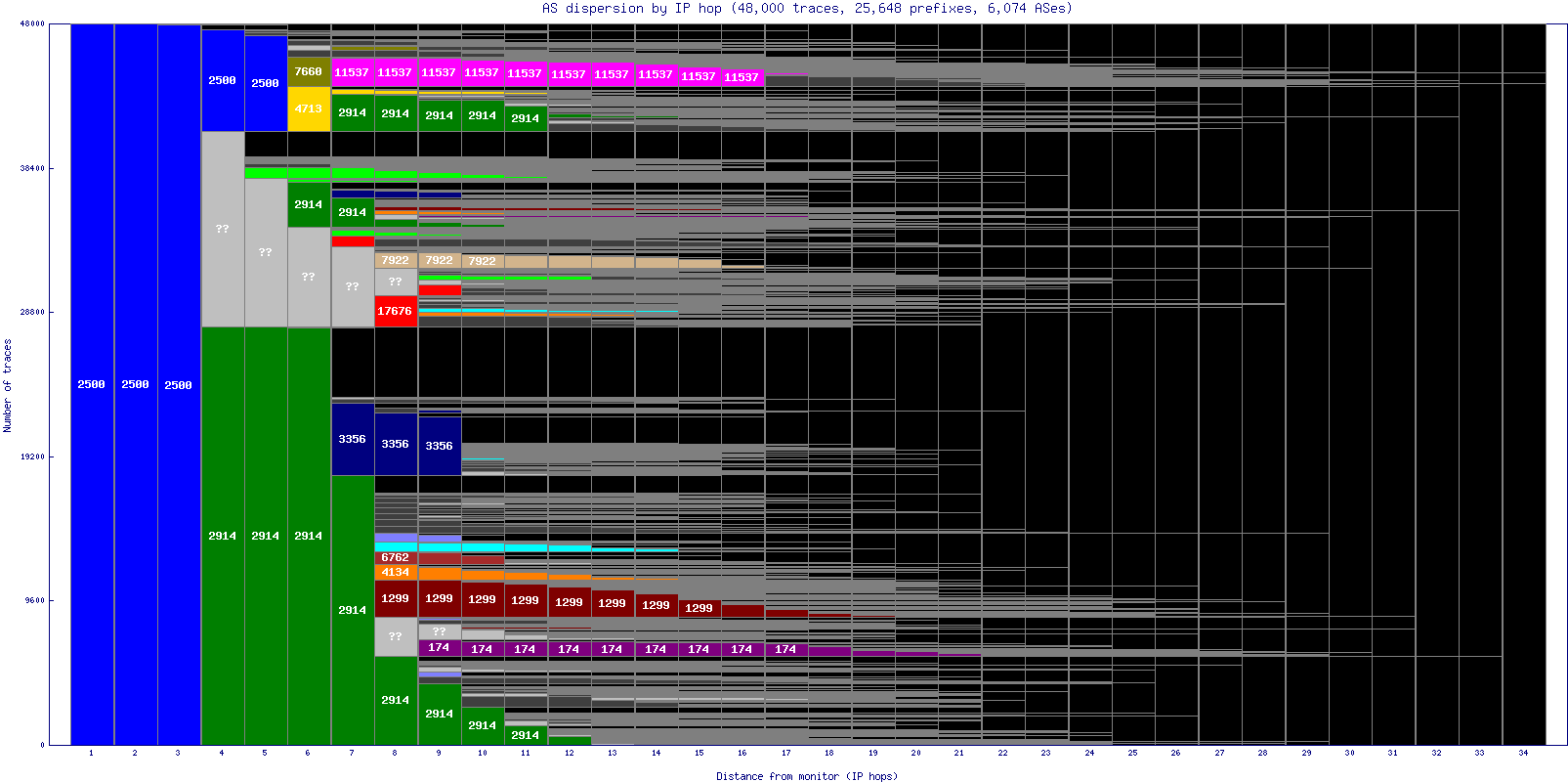Click the y-axis tick label 48000
Screen dimensions: 1568x782
(x=32, y=23)
